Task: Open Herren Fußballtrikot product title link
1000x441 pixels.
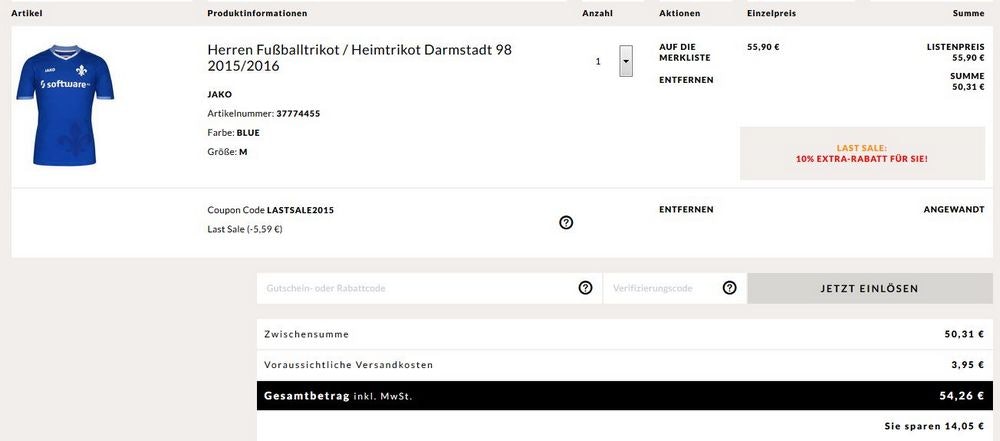Action: (x=359, y=57)
